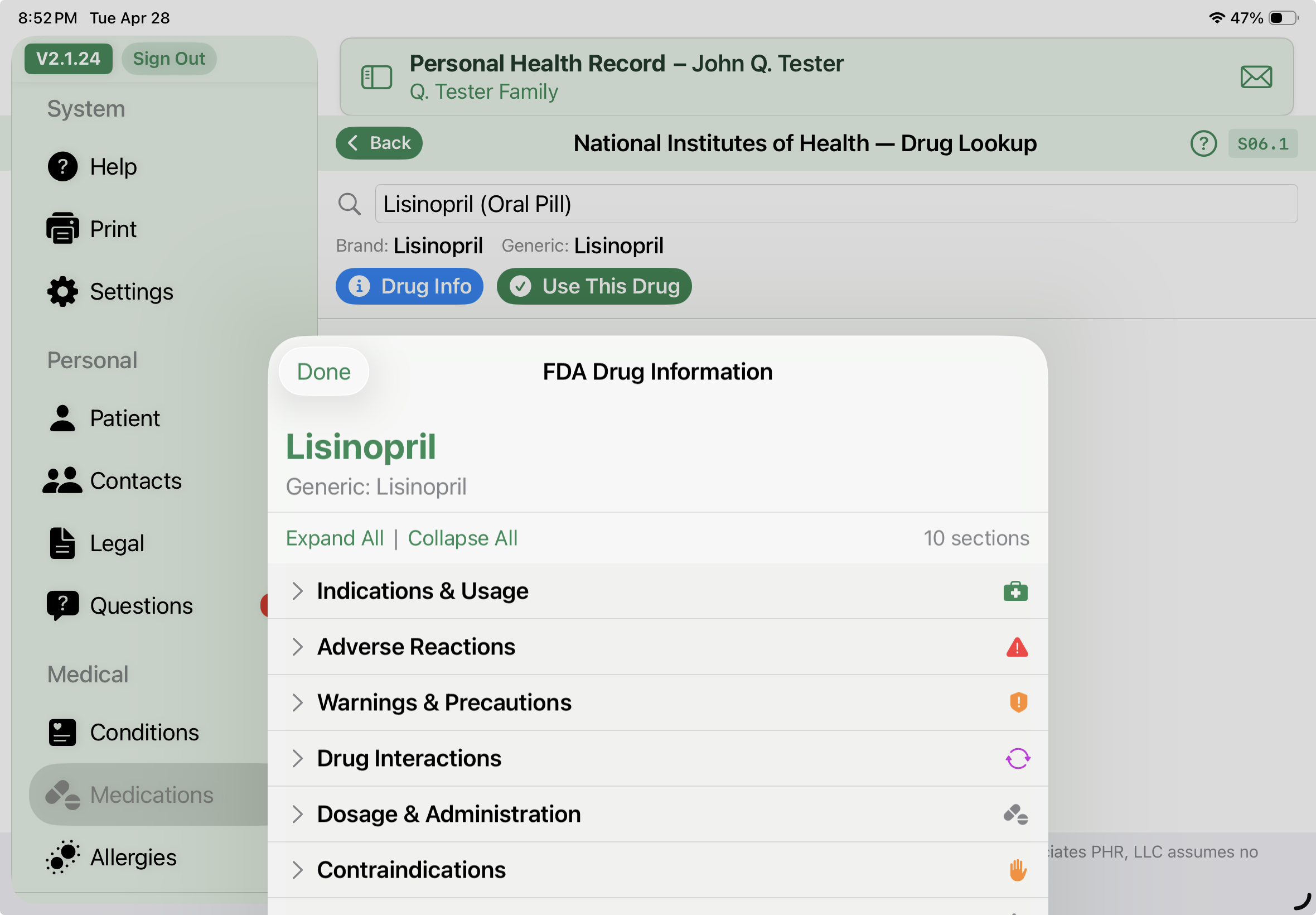Tap the Wi-Fi status icon
Viewport: 1316px width, 915px height.
1216,18
